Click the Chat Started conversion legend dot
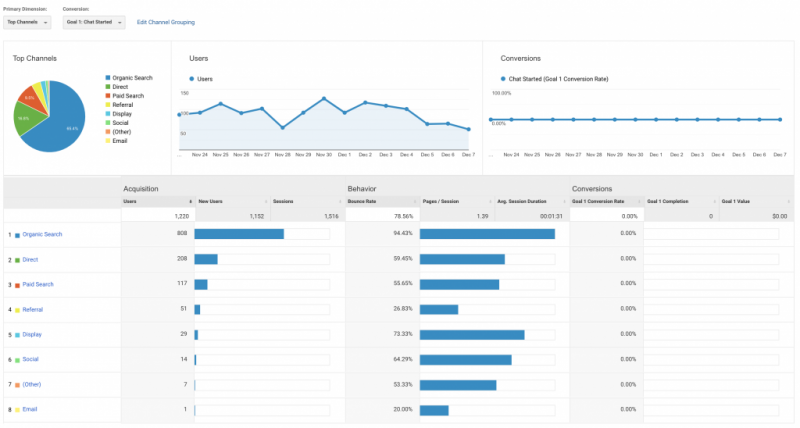Image resolution: width=800 pixels, height=428 pixels. point(503,78)
